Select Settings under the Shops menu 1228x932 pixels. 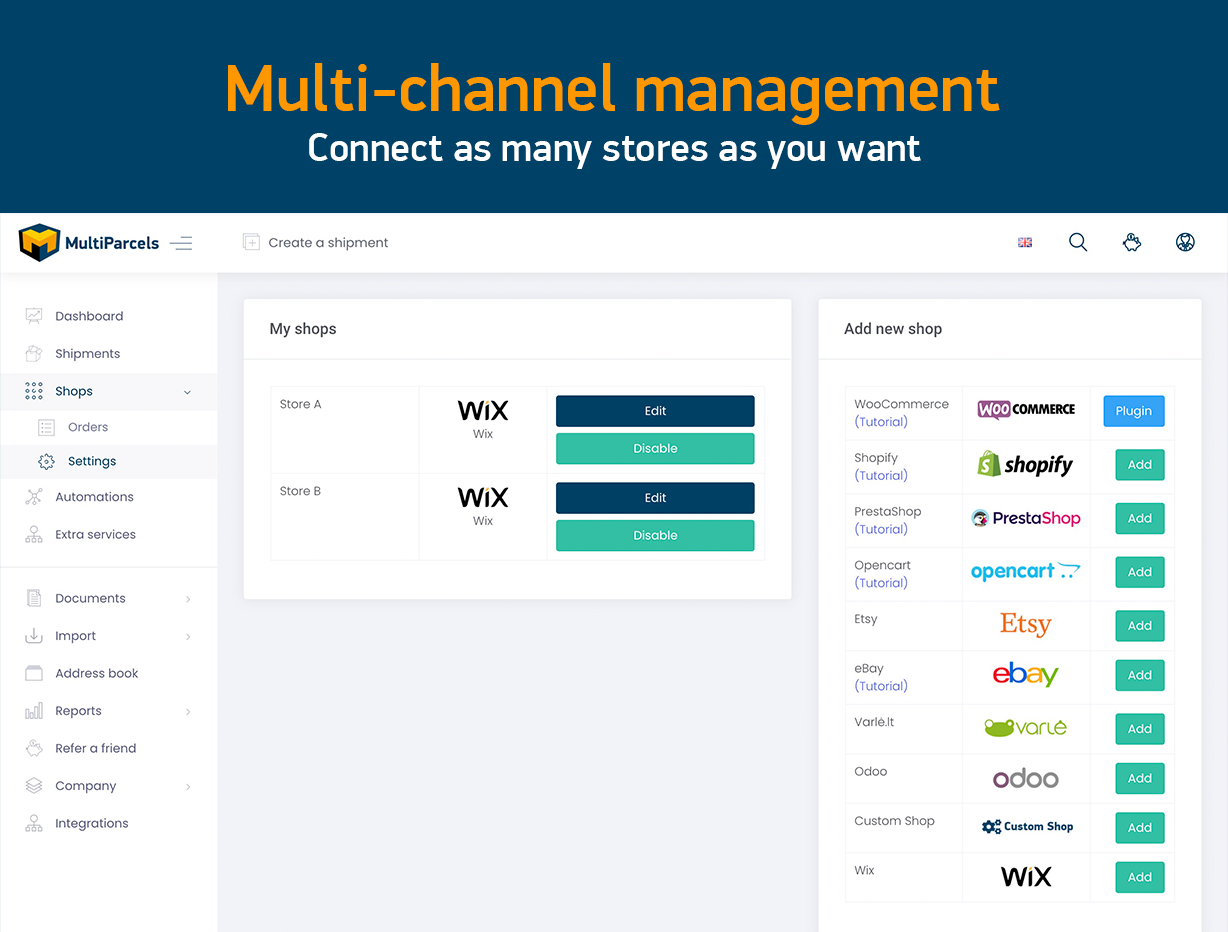pos(92,461)
